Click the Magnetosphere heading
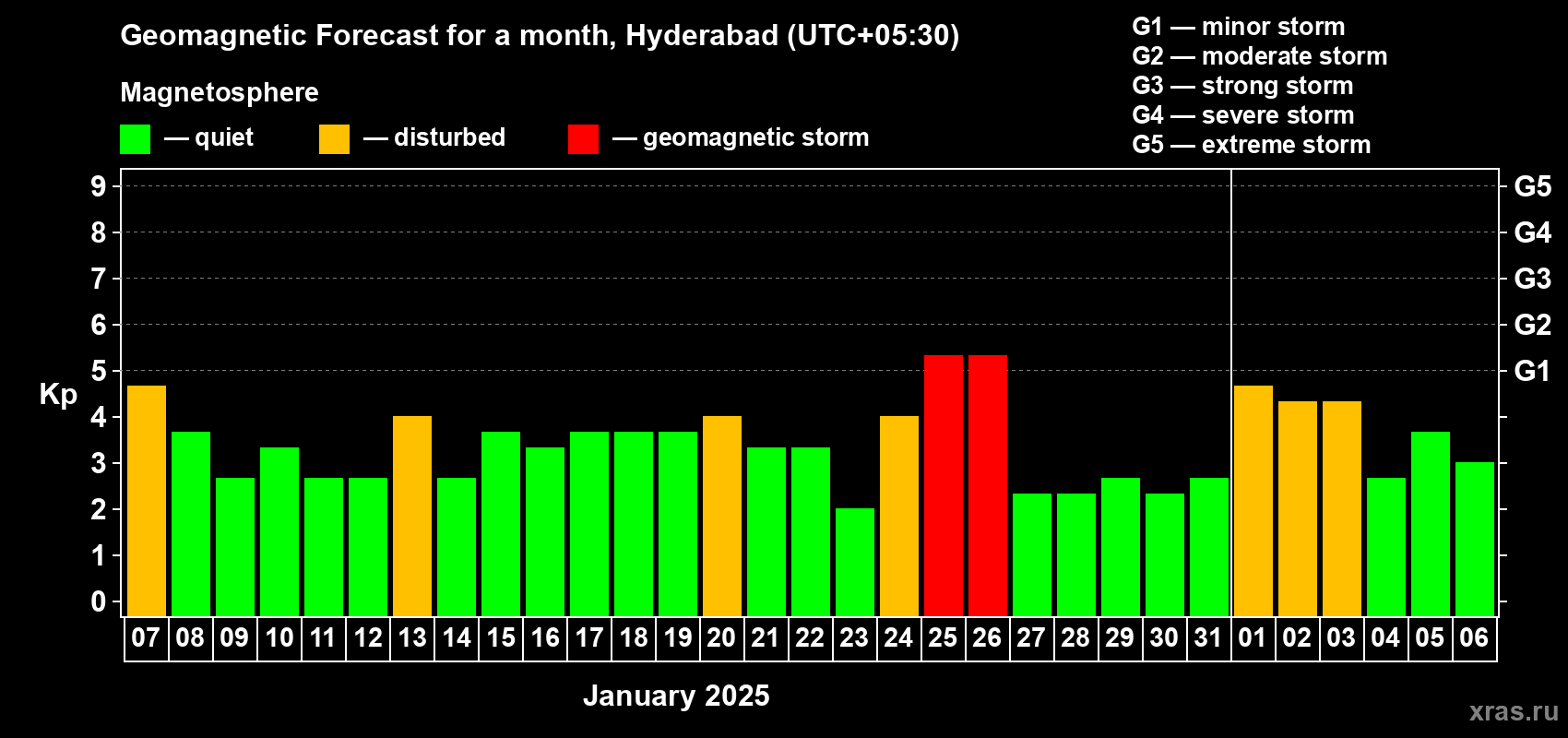 (x=220, y=92)
